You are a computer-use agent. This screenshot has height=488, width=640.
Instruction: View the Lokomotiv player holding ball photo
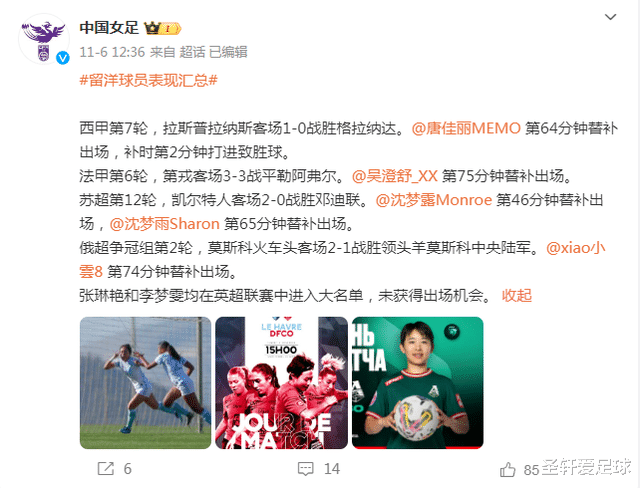coord(418,383)
